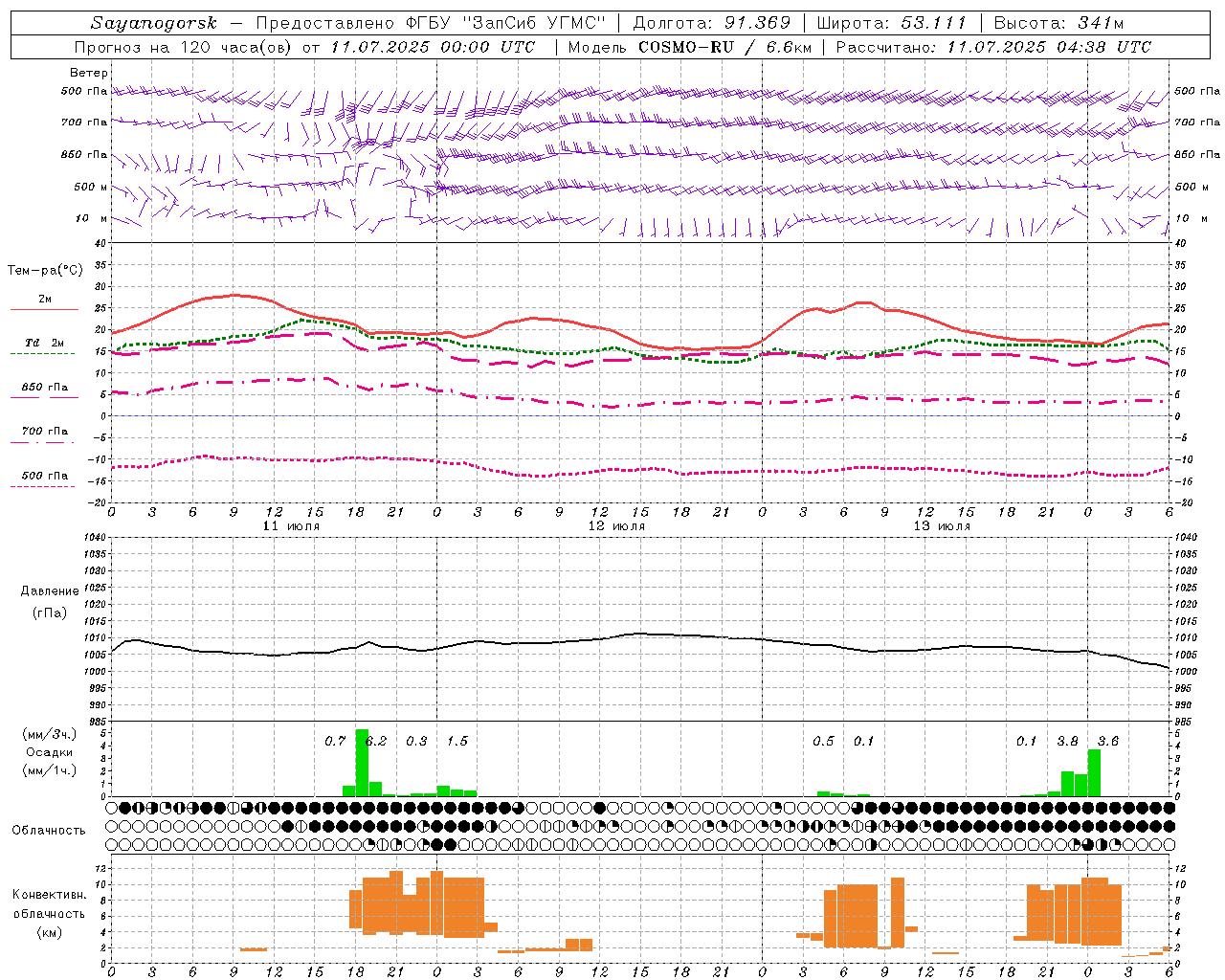Viewport: 1225px width, 980px height.
Task: Click the tallest green precipitation bar
Action: (362, 763)
